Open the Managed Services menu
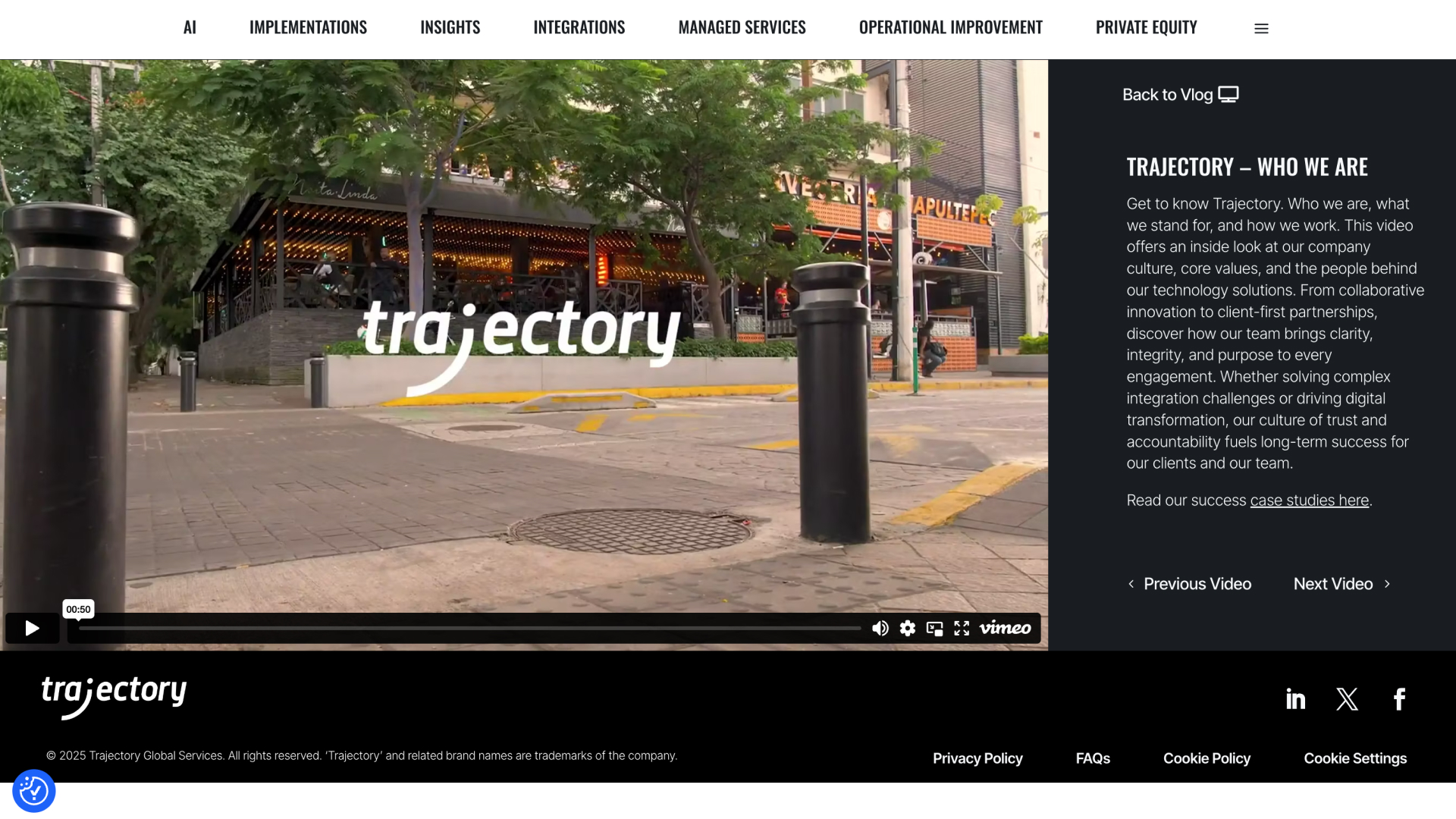 click(742, 27)
